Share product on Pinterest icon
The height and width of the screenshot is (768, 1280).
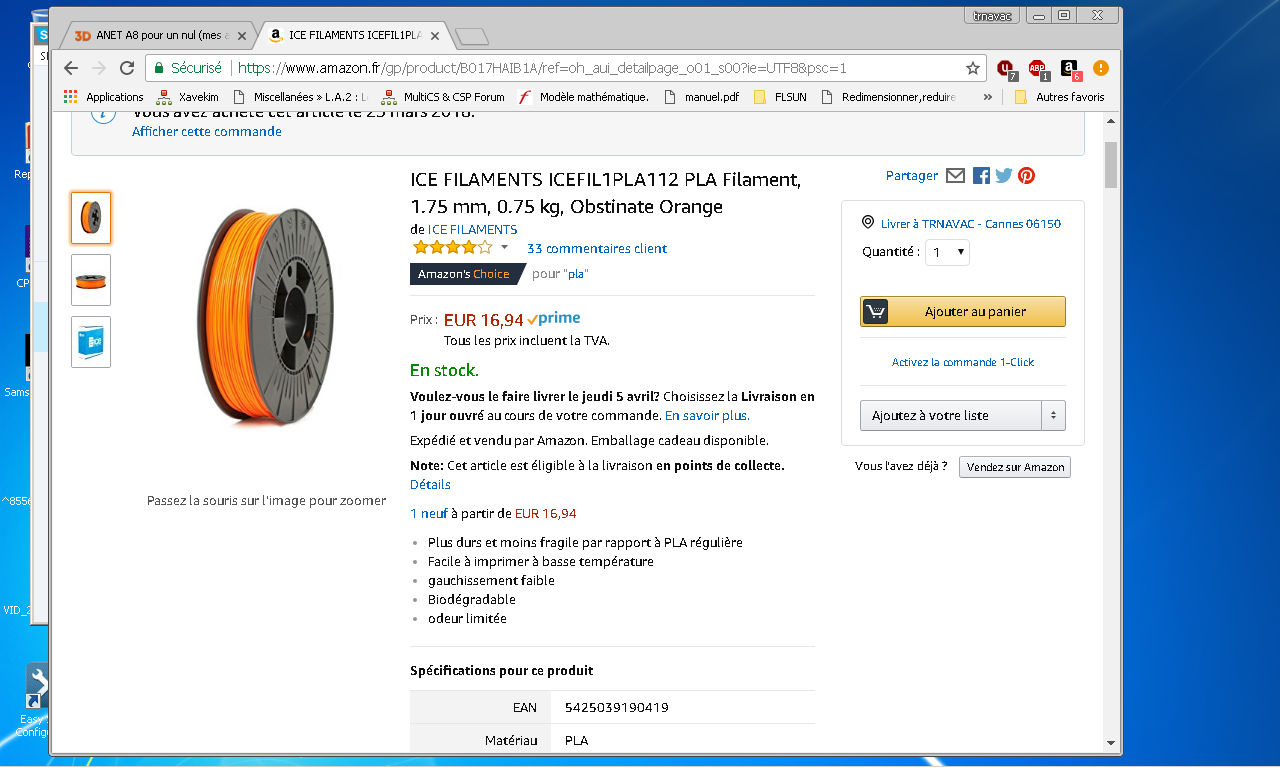tap(1026, 175)
